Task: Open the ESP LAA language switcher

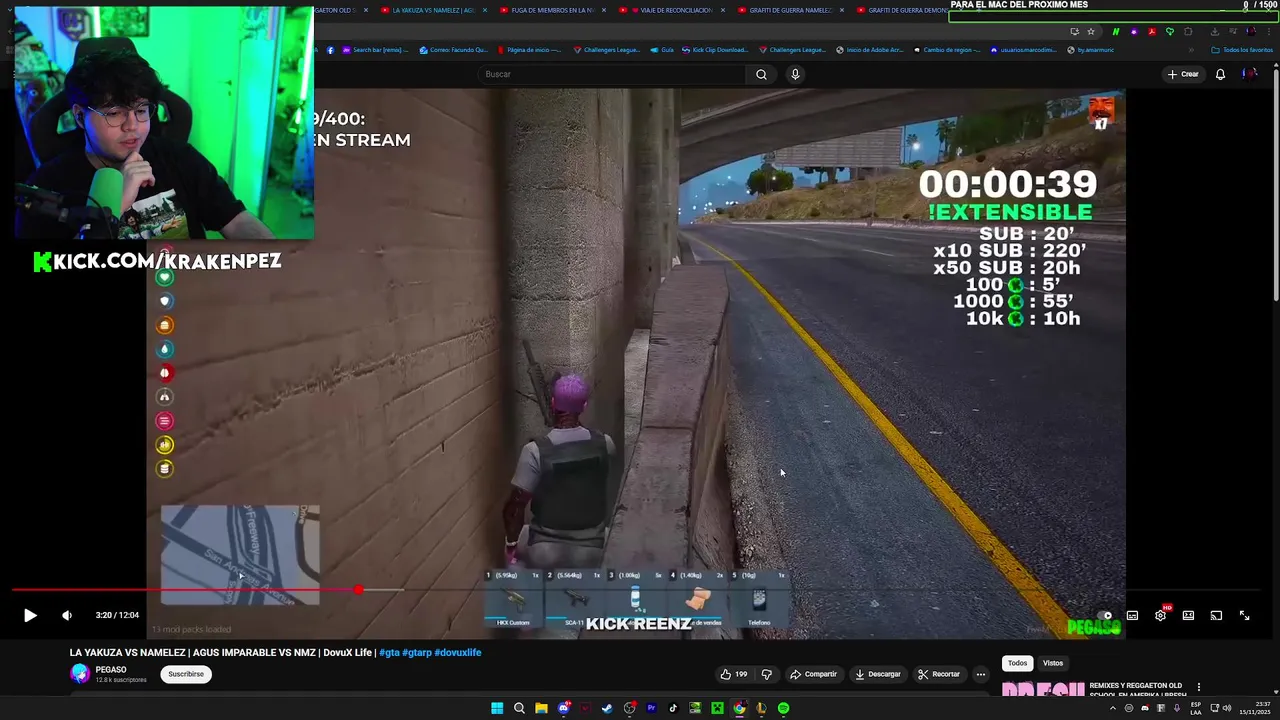Action: tap(1196, 708)
